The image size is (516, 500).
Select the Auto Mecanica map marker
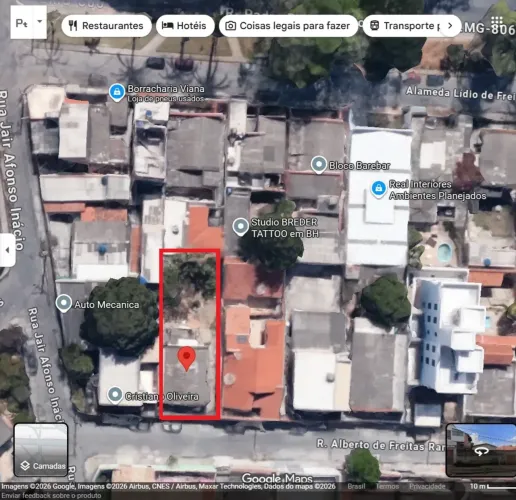pos(63,303)
